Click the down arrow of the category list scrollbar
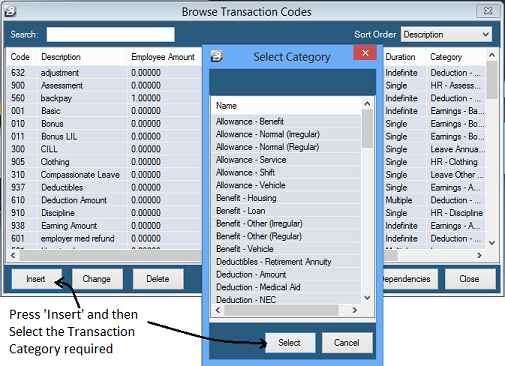The height and width of the screenshot is (366, 505). (x=367, y=298)
